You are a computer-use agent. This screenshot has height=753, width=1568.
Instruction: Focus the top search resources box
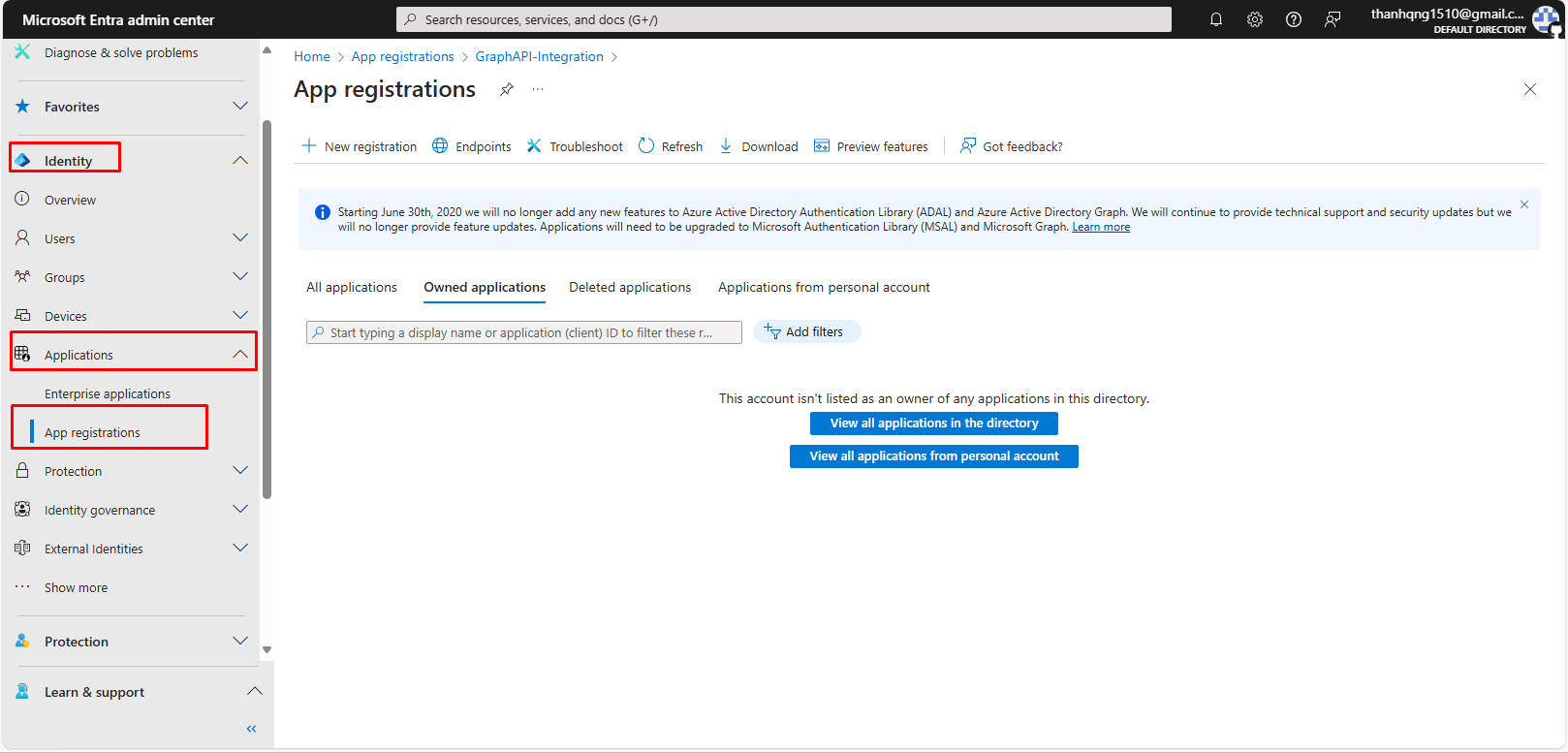(x=784, y=19)
